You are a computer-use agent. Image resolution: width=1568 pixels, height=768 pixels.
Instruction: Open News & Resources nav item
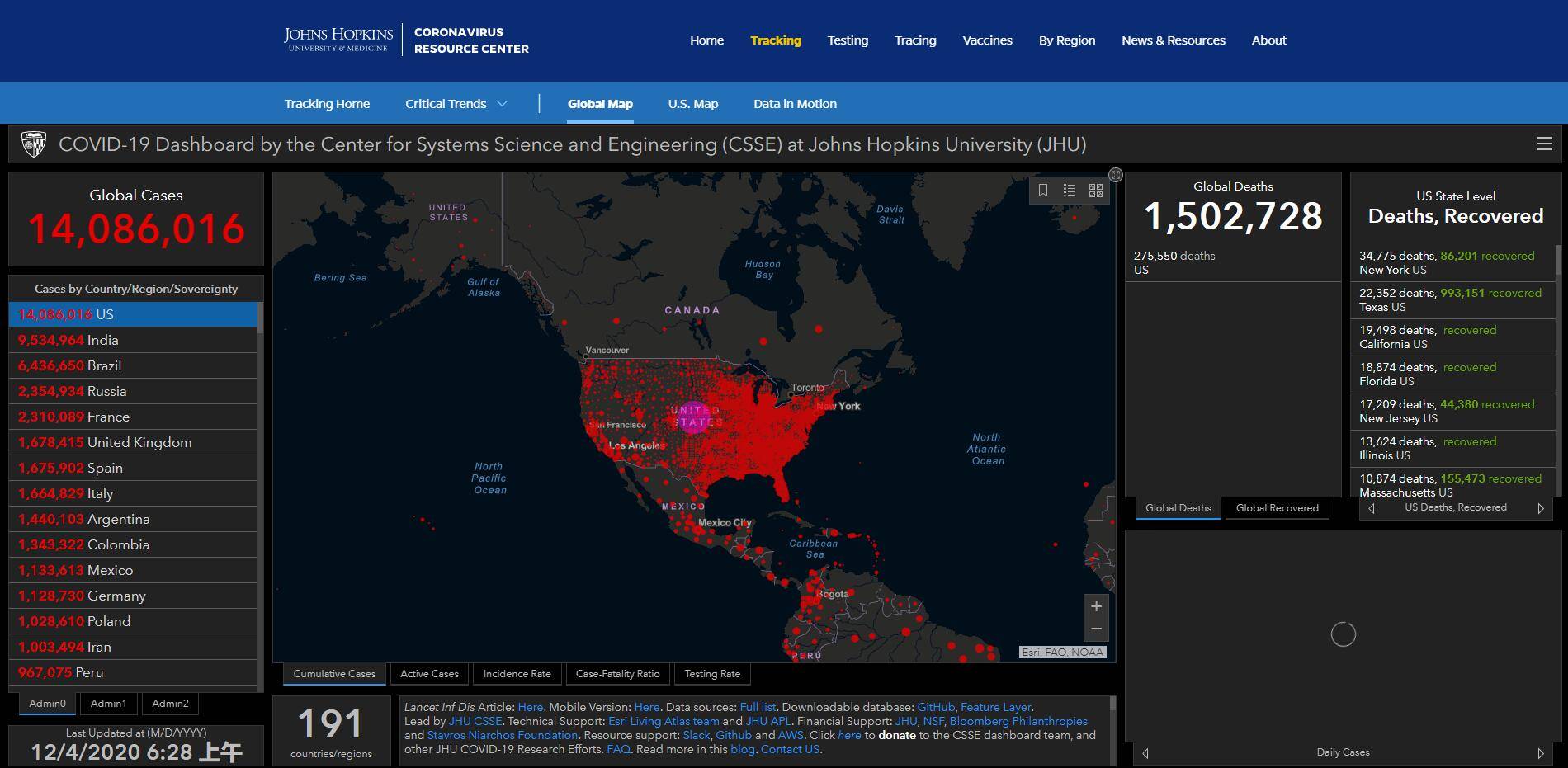tap(1174, 40)
